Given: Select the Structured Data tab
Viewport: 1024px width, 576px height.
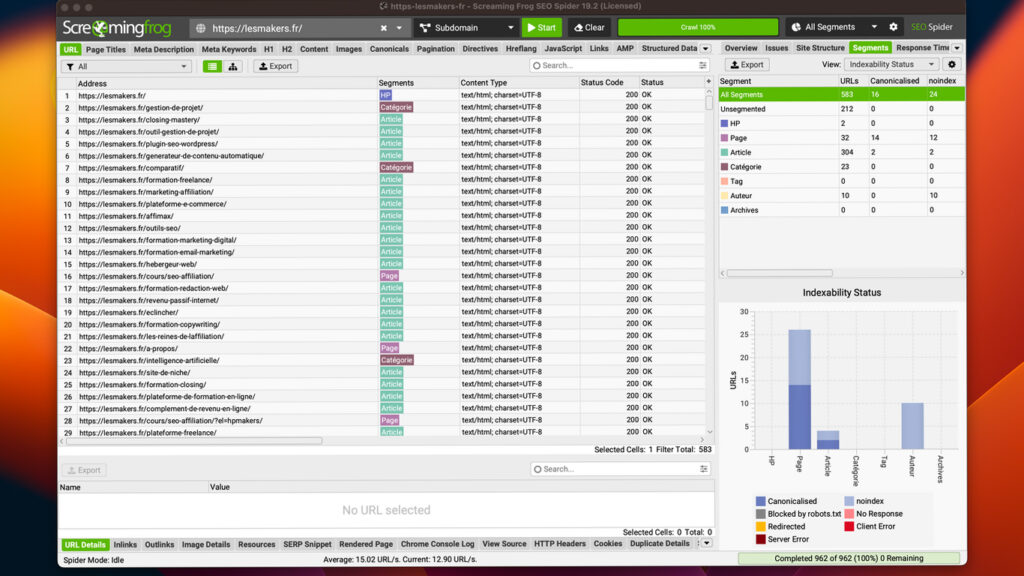Looking at the screenshot, I should (669, 48).
